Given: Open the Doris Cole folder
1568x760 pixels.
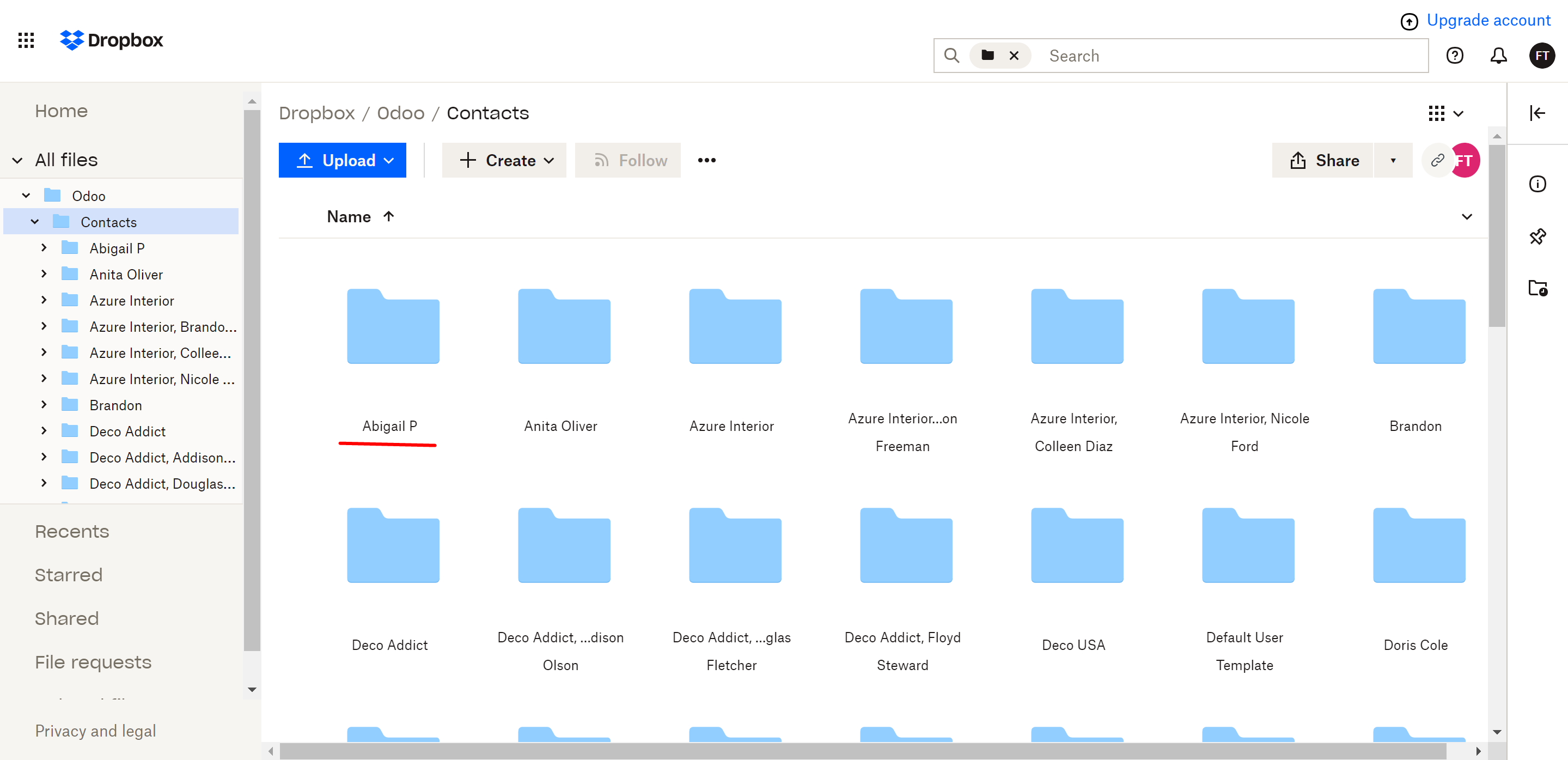Looking at the screenshot, I should point(1419,545).
